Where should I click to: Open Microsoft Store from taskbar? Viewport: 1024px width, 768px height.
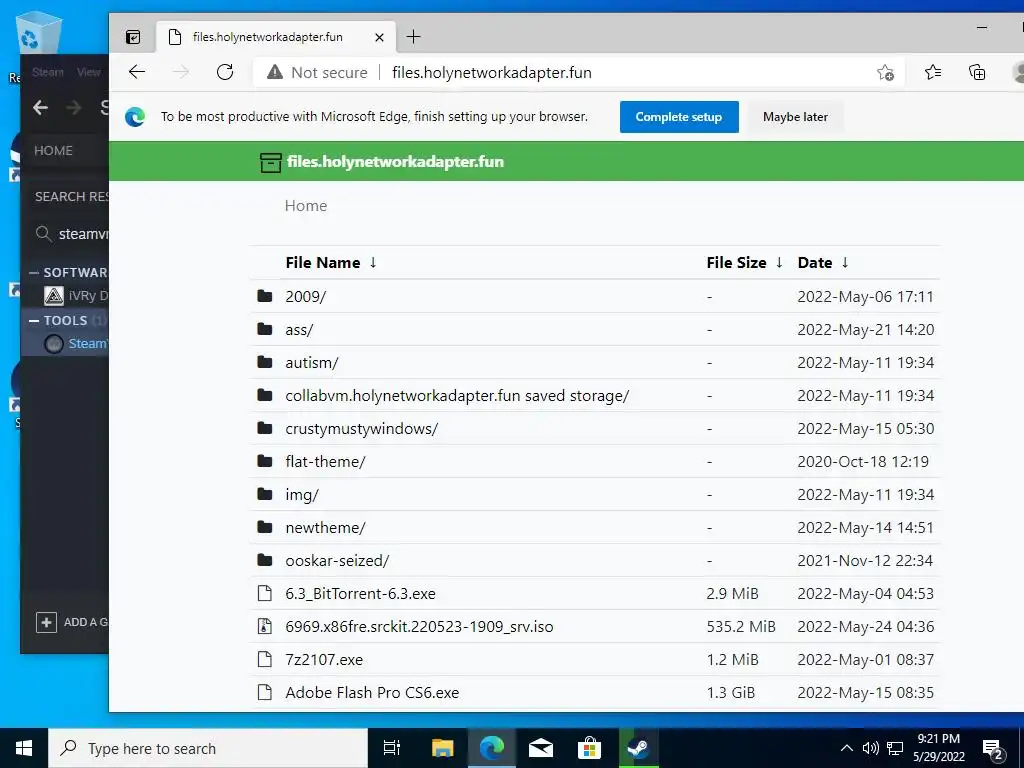(x=589, y=748)
